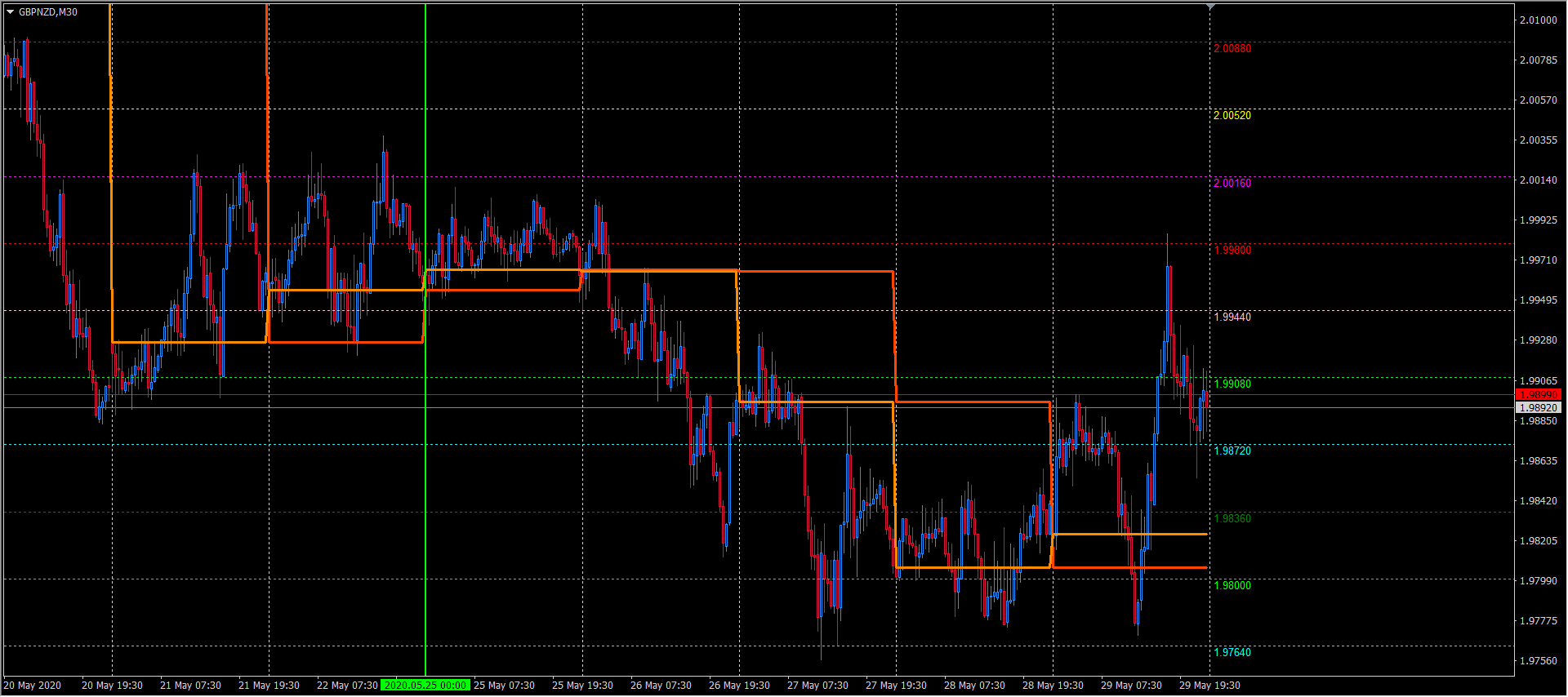Screen dimensions: 1568x697
Task: Click the red 1.98990 price tag
Action: coord(1538,395)
